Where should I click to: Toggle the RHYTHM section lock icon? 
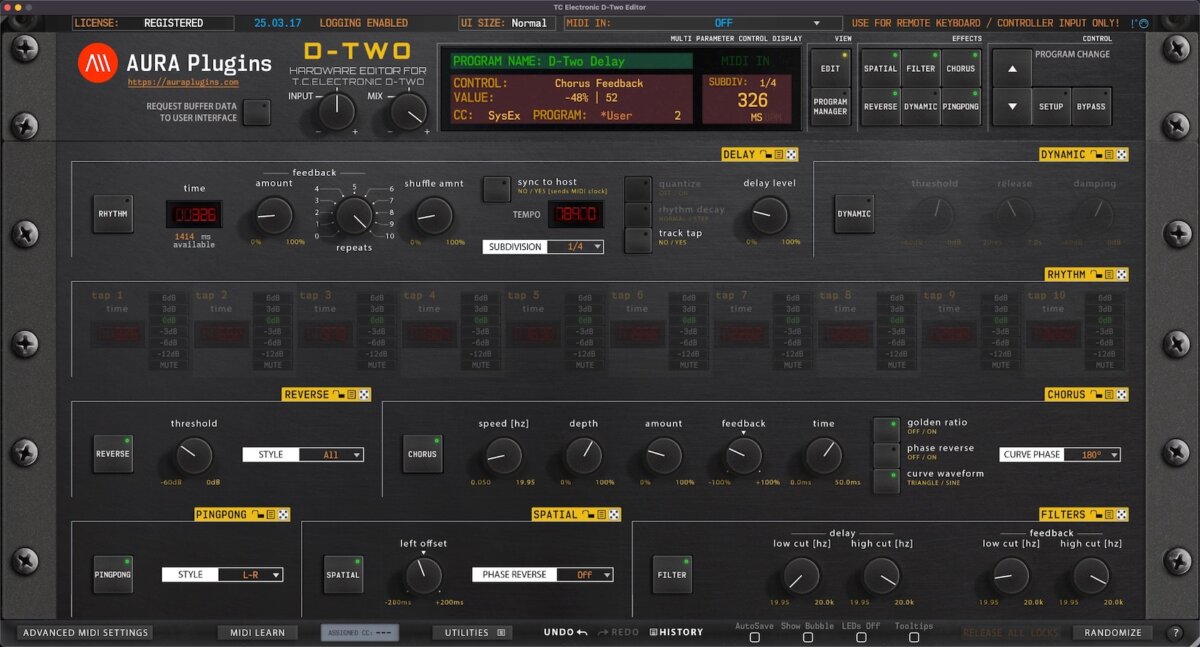[x=1097, y=275]
